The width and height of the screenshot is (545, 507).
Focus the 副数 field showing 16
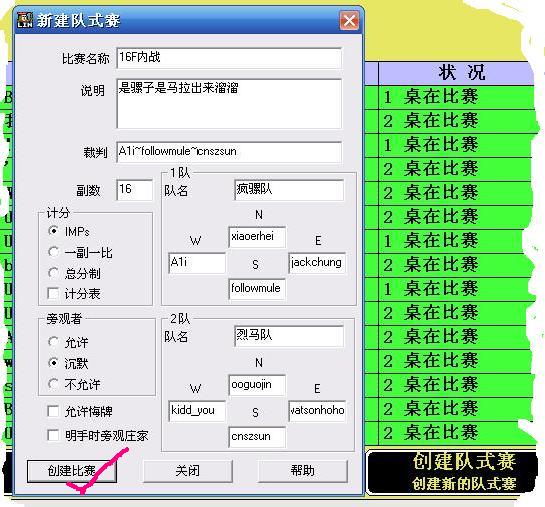coord(135,190)
